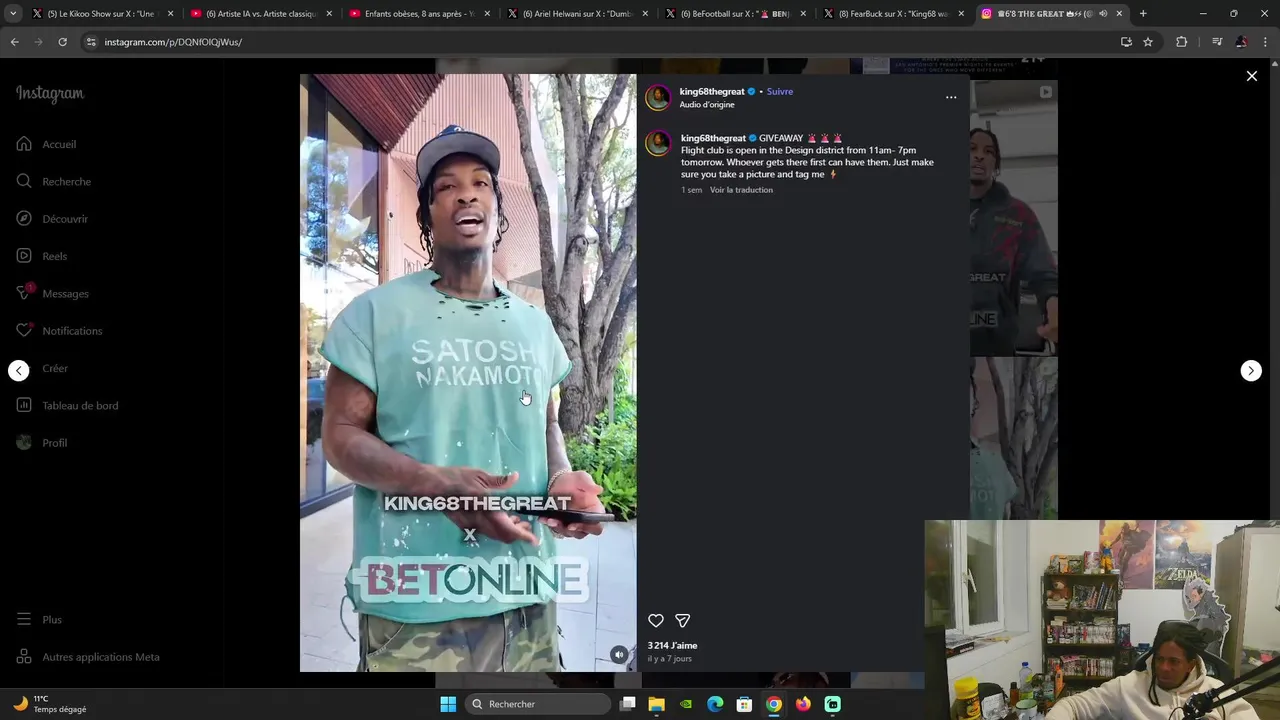Open Autres applications Meta
Viewport: 1280px width, 720px height.
pos(88,657)
